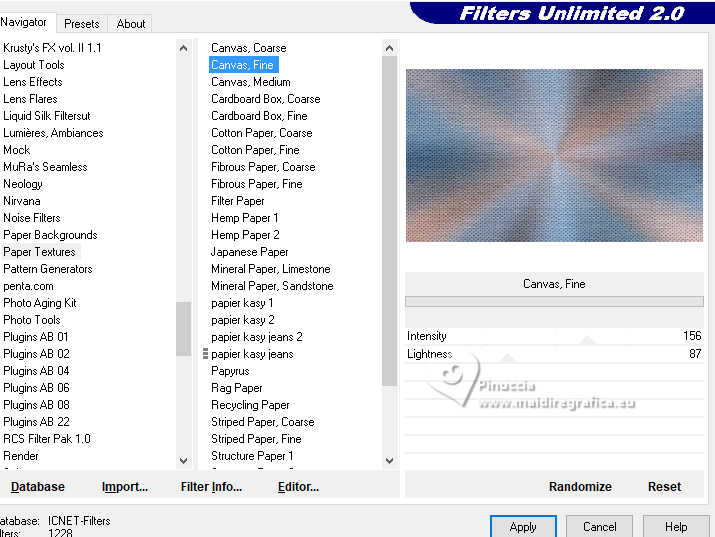Select the penta.com category
The width and height of the screenshot is (715, 537).
(x=28, y=286)
